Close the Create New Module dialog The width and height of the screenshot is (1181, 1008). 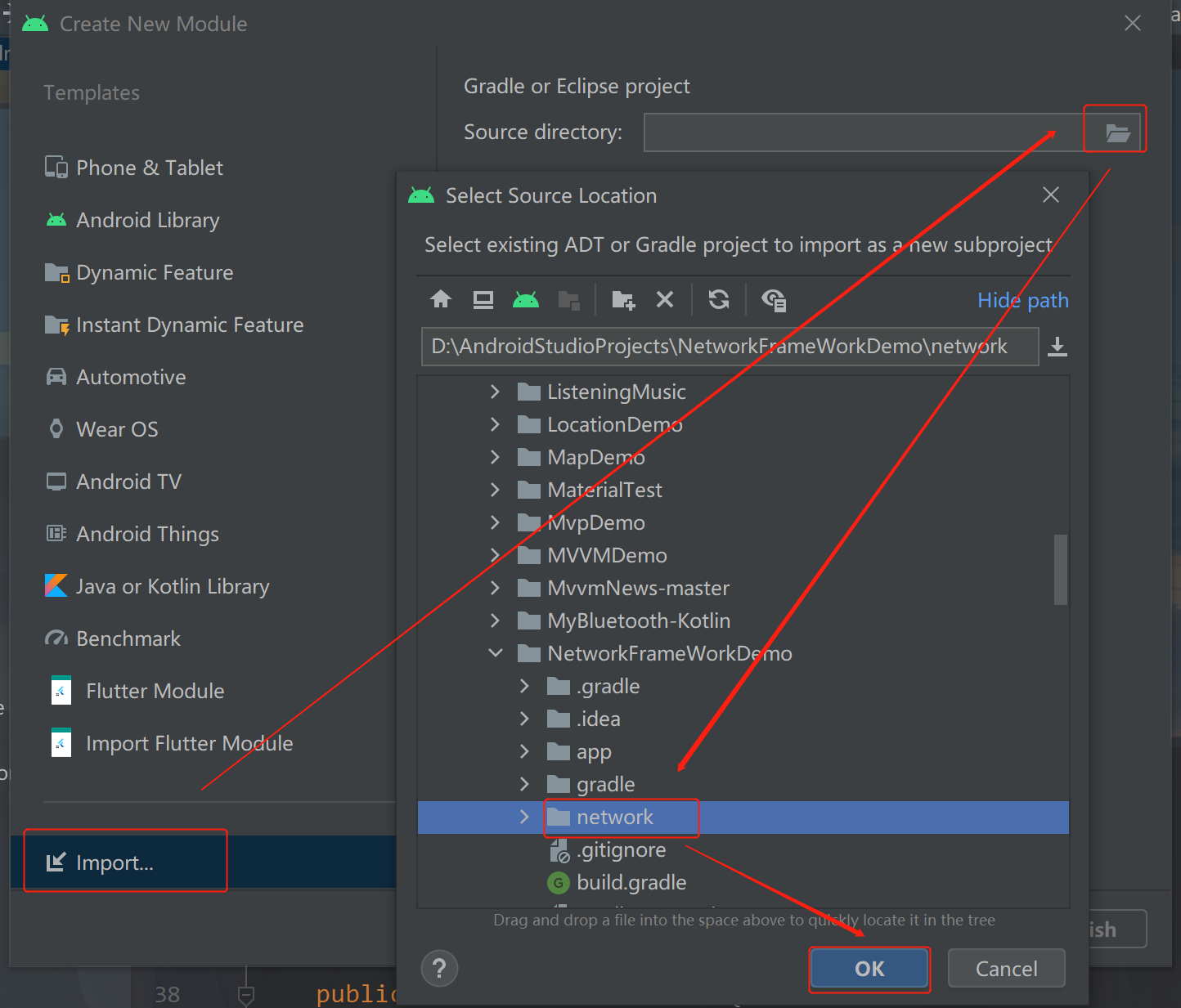coord(1133,23)
